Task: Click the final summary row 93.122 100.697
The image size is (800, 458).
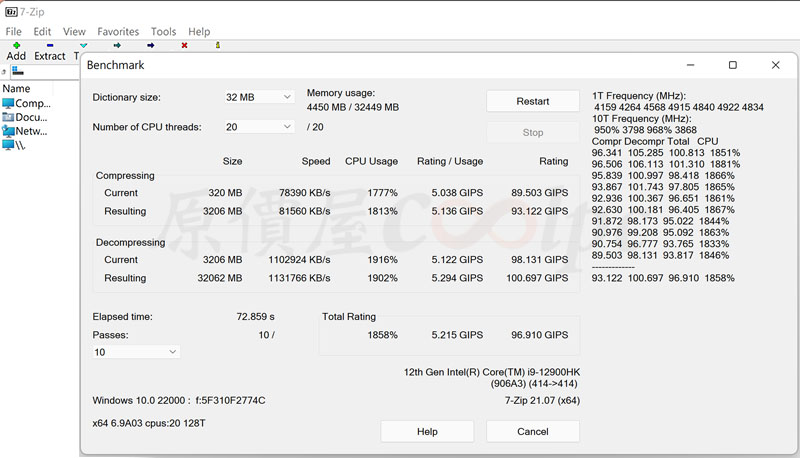Action: (x=663, y=278)
